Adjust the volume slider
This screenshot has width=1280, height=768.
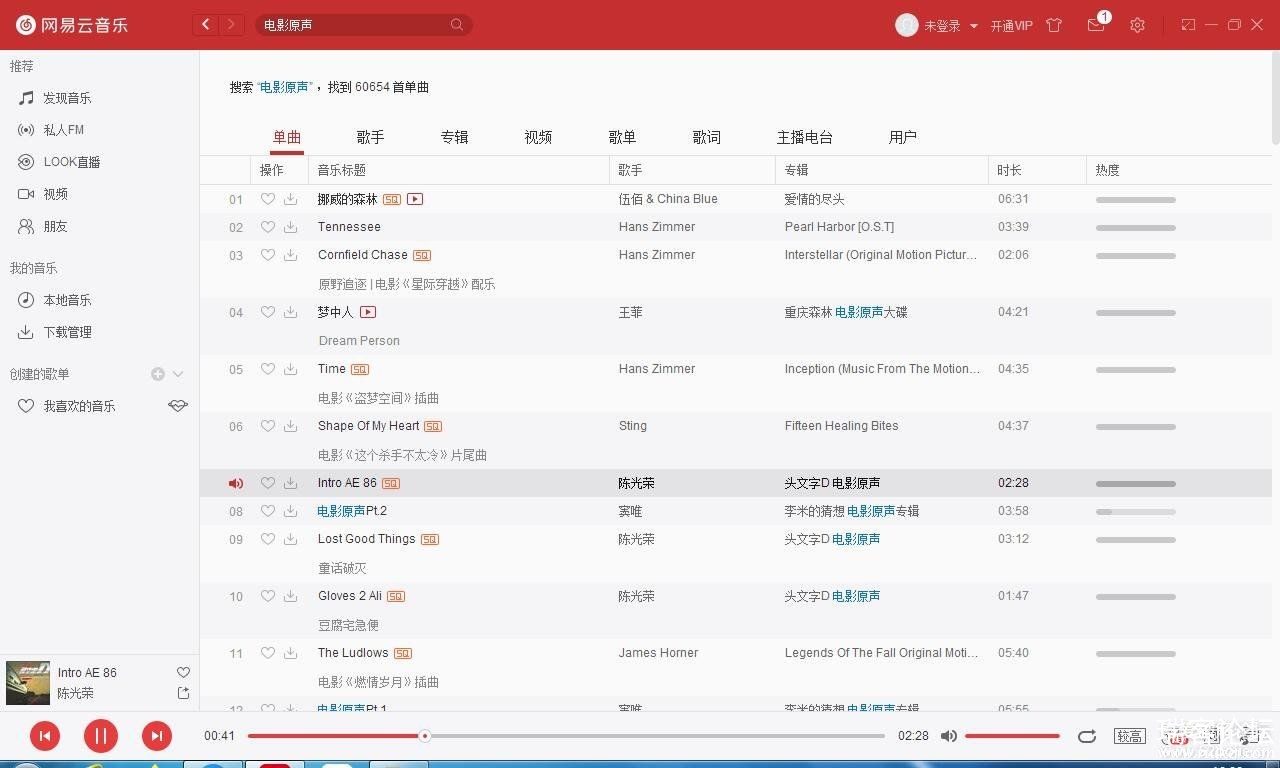click(1012, 736)
